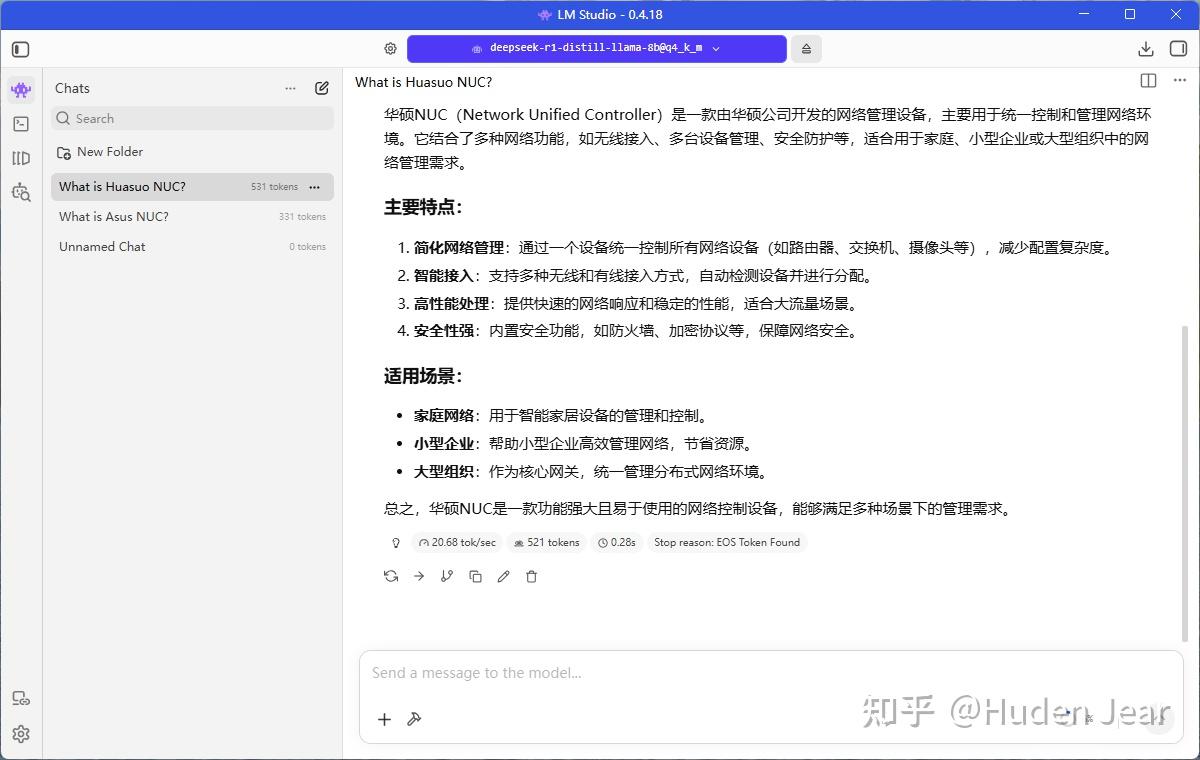Open the My Models library icon
1200x760 pixels.
coord(21,158)
